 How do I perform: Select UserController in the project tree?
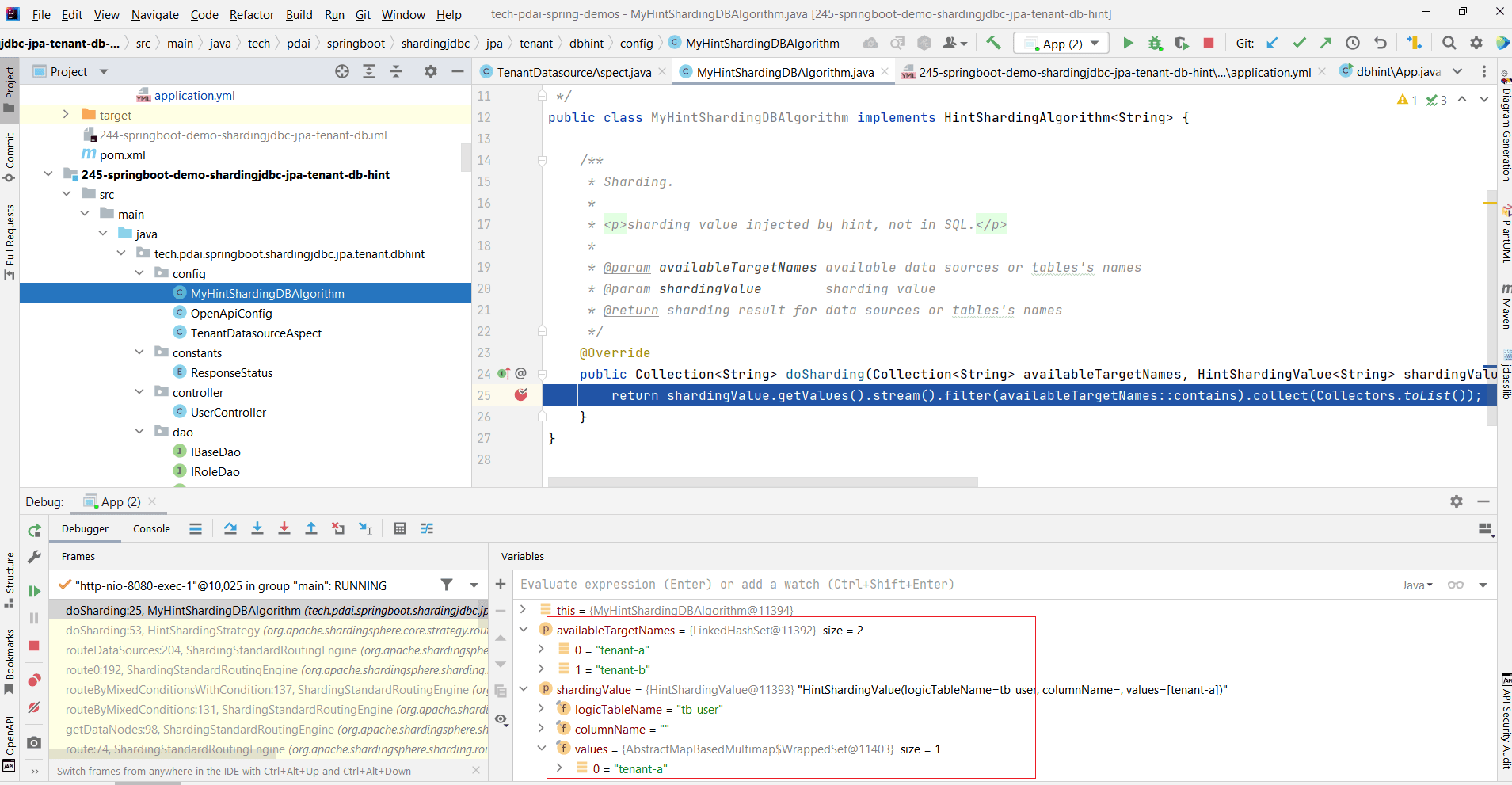click(x=228, y=412)
